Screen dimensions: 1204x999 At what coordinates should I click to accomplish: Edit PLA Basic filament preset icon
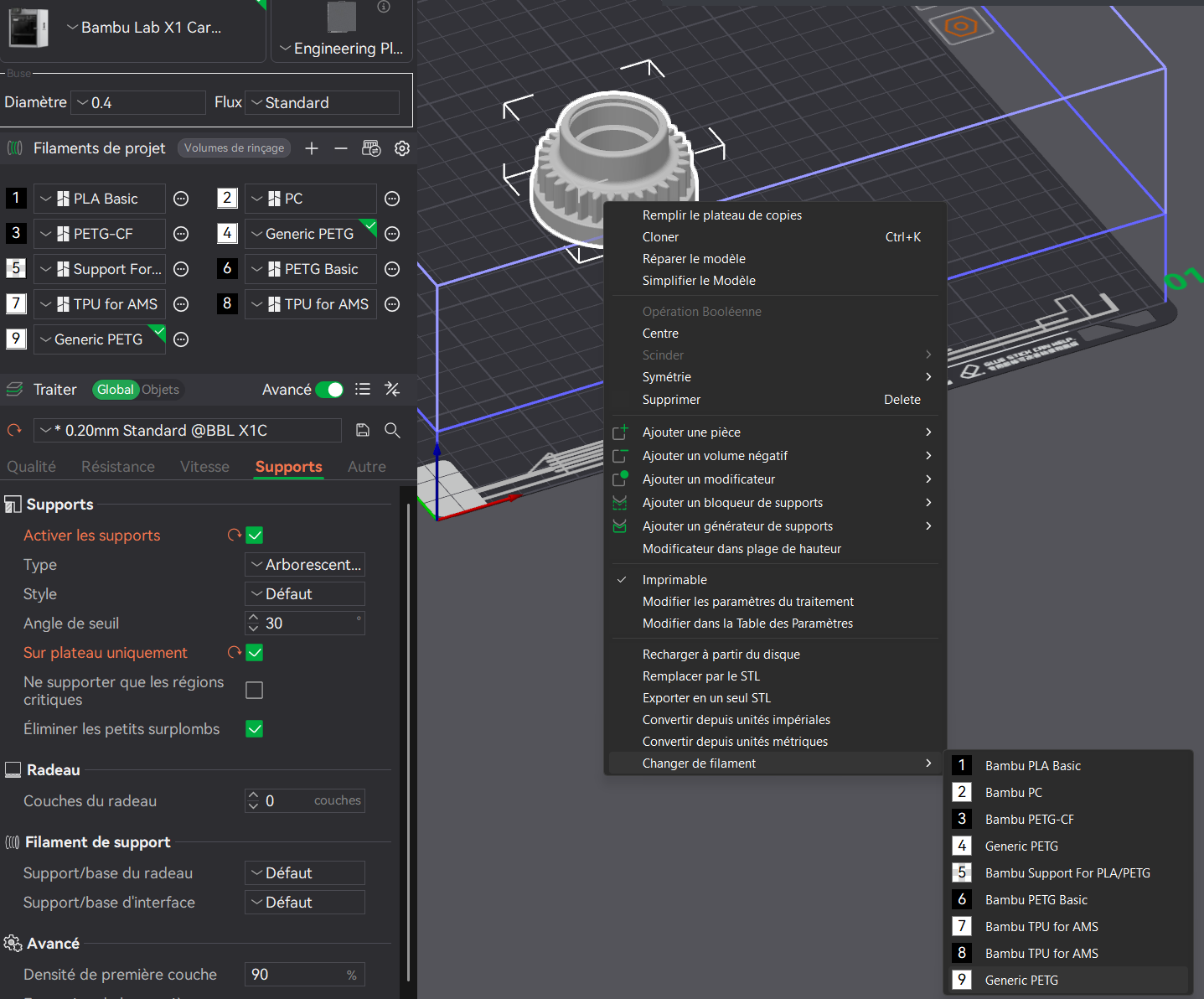[181, 199]
